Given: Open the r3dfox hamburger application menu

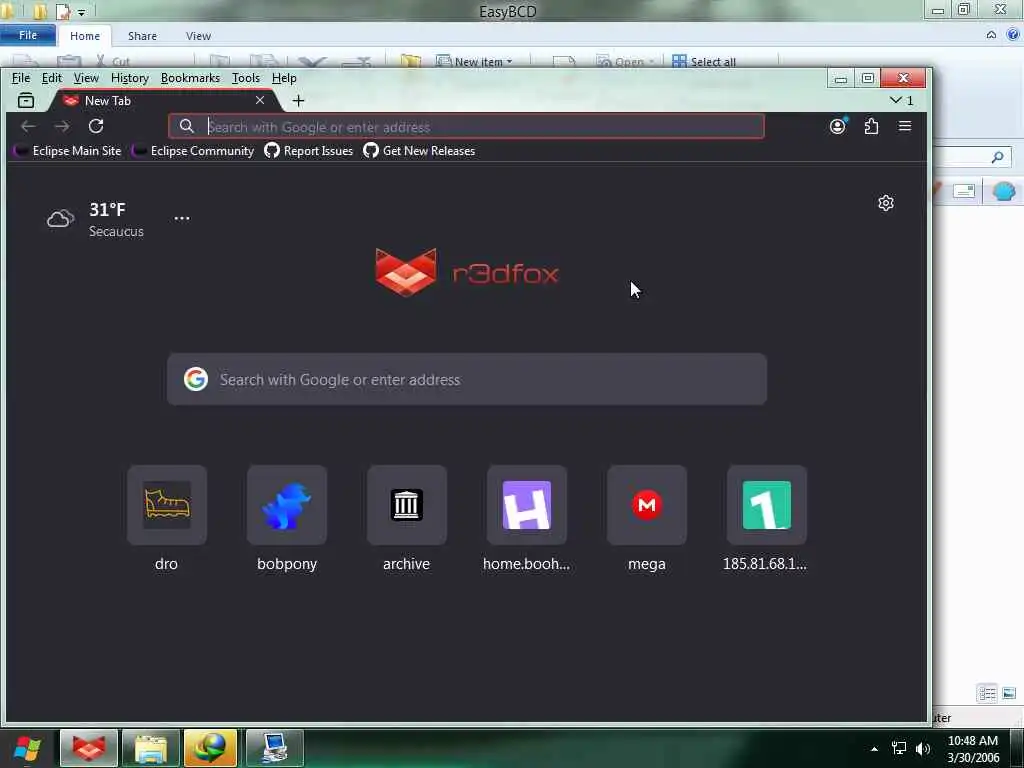Looking at the screenshot, I should click(x=904, y=126).
